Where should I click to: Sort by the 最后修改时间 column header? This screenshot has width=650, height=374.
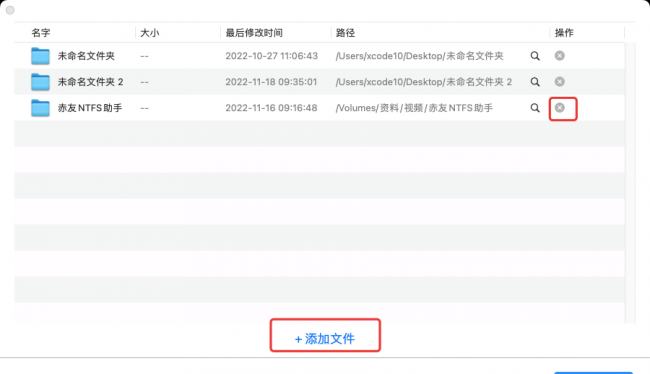(254, 33)
